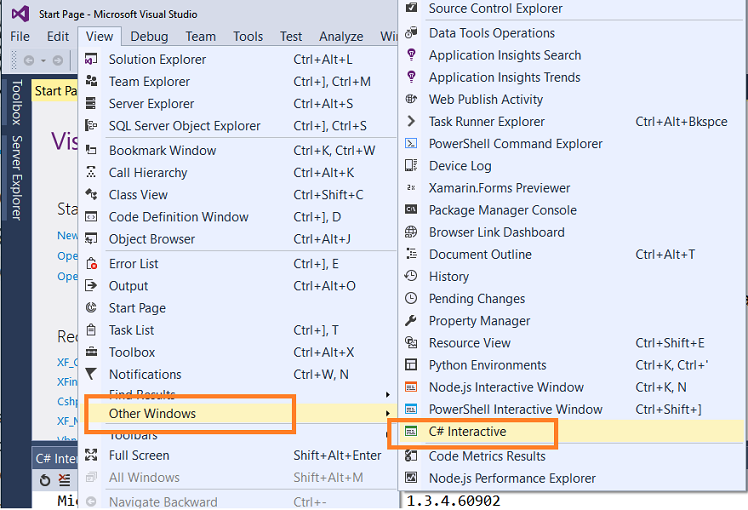The width and height of the screenshot is (748, 510).
Task: Click the Task List clipboard icon
Action: point(91,330)
